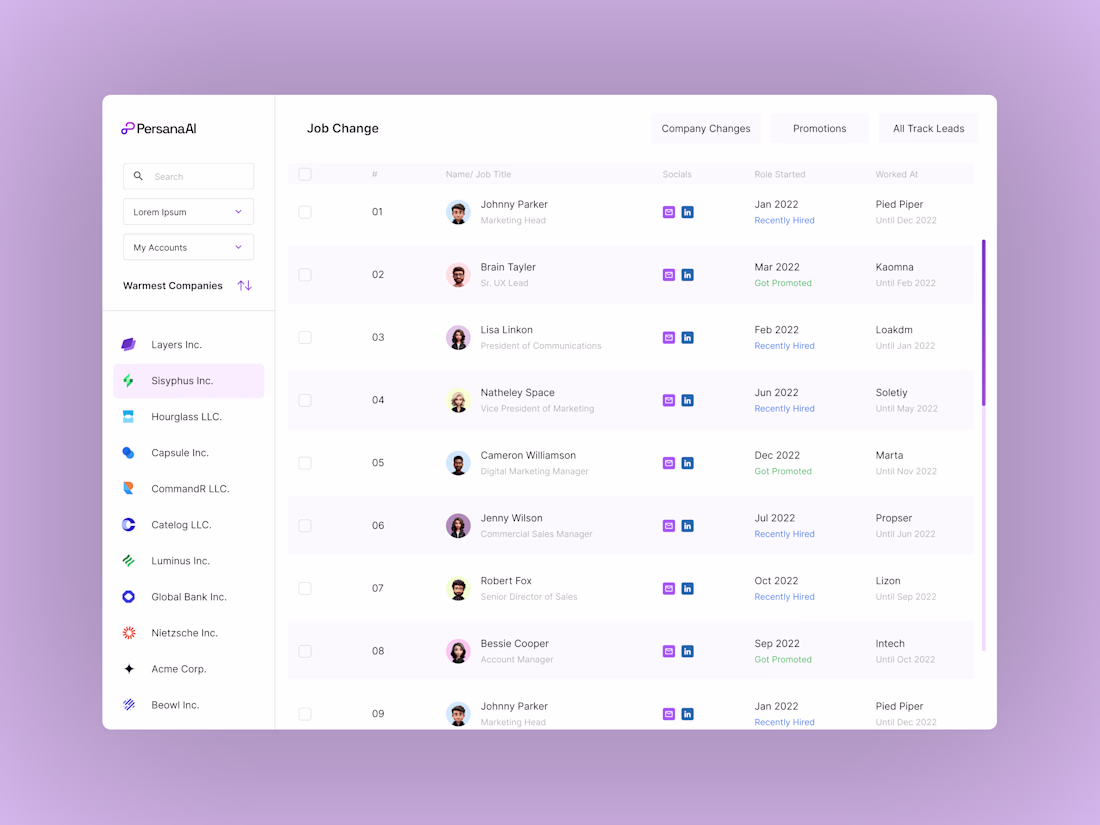Expand the My Accounts dropdown

[x=188, y=247]
